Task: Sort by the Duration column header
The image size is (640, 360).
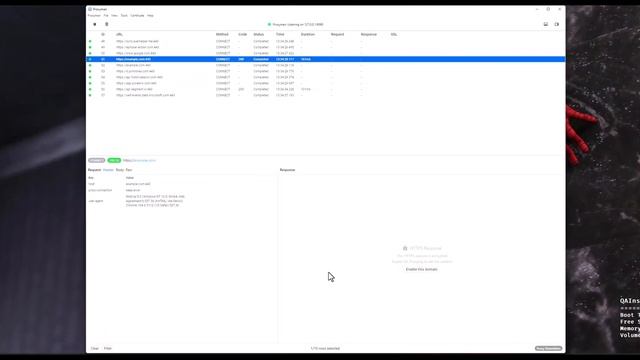Action: tap(308, 35)
